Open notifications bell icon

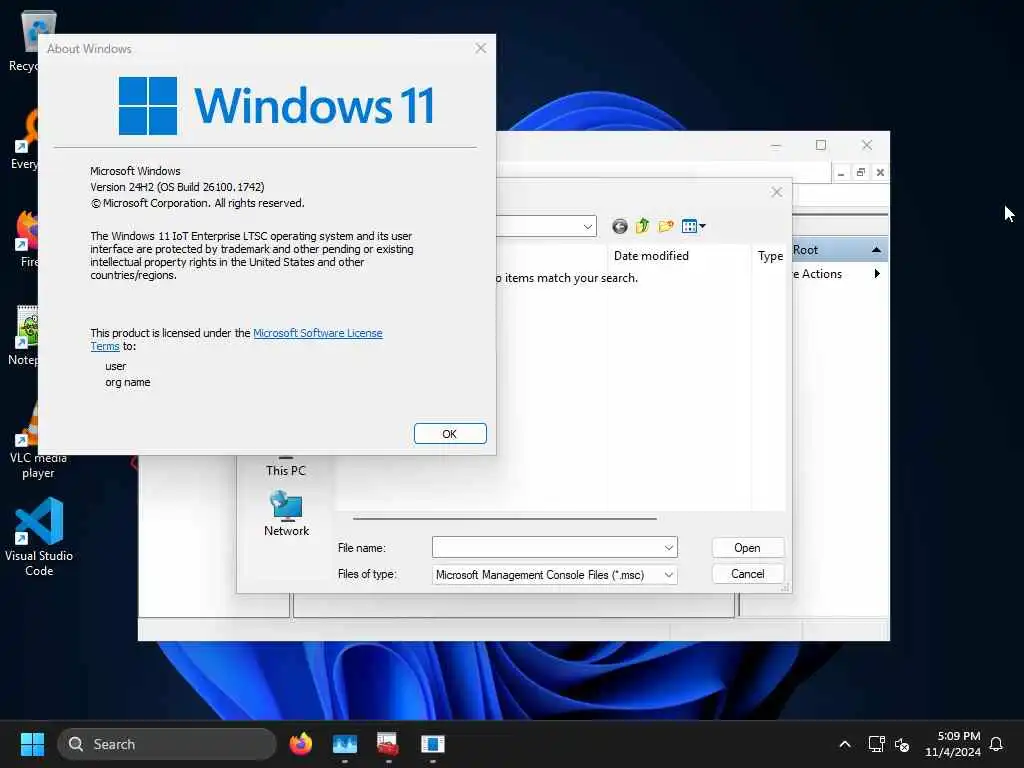[x=997, y=744]
